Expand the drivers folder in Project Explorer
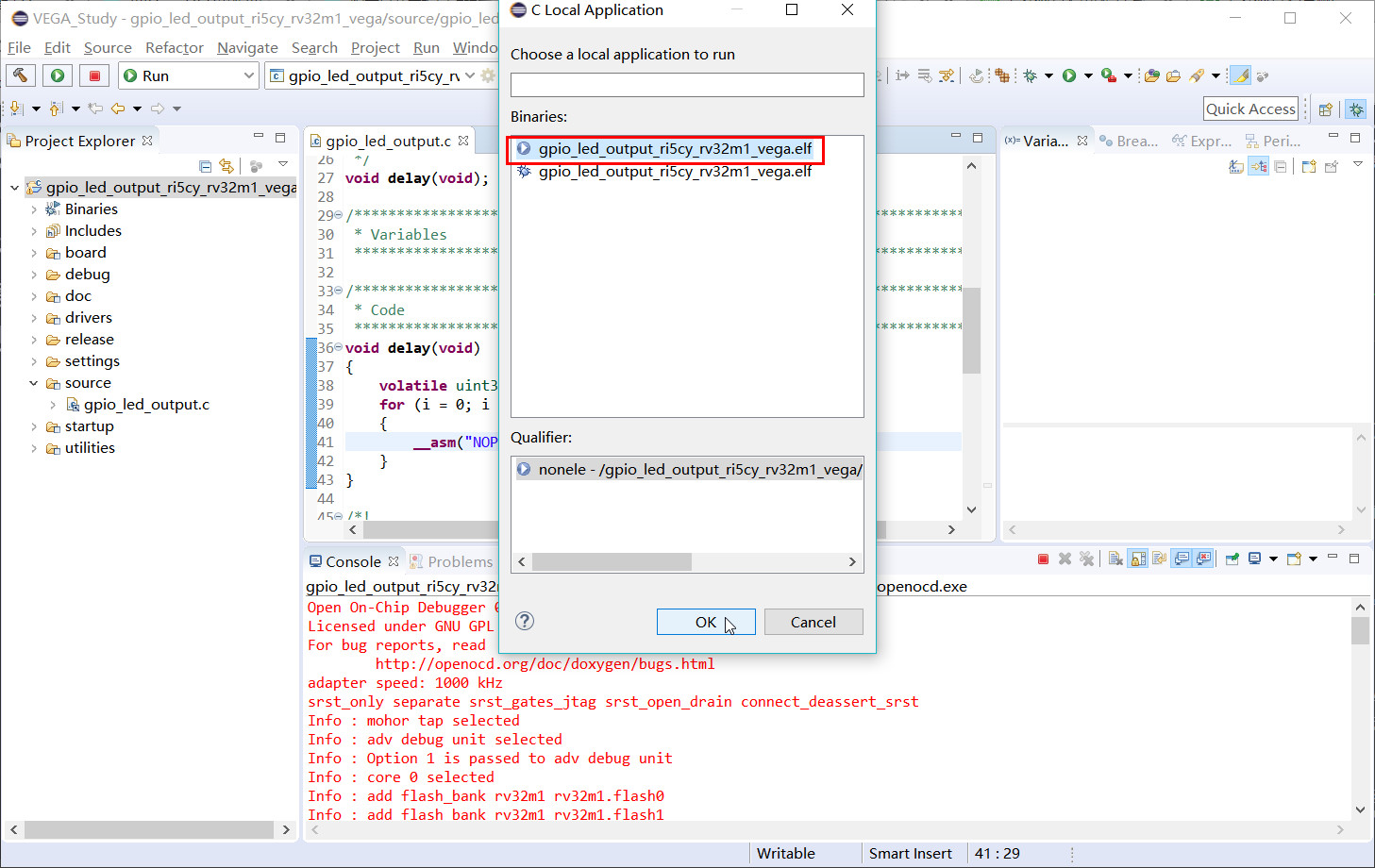Image resolution: width=1375 pixels, height=868 pixels. tap(34, 318)
